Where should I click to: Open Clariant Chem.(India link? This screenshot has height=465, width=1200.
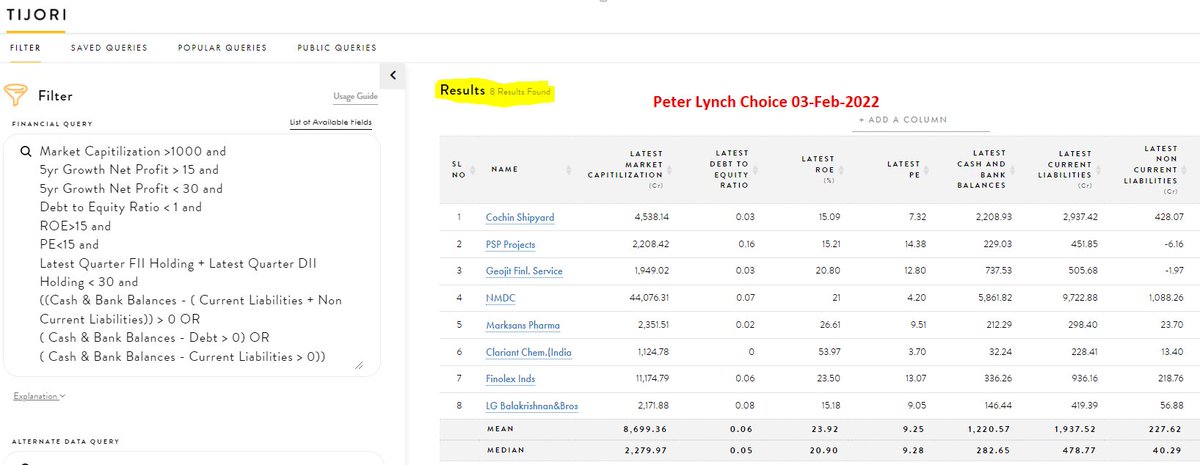tap(529, 352)
